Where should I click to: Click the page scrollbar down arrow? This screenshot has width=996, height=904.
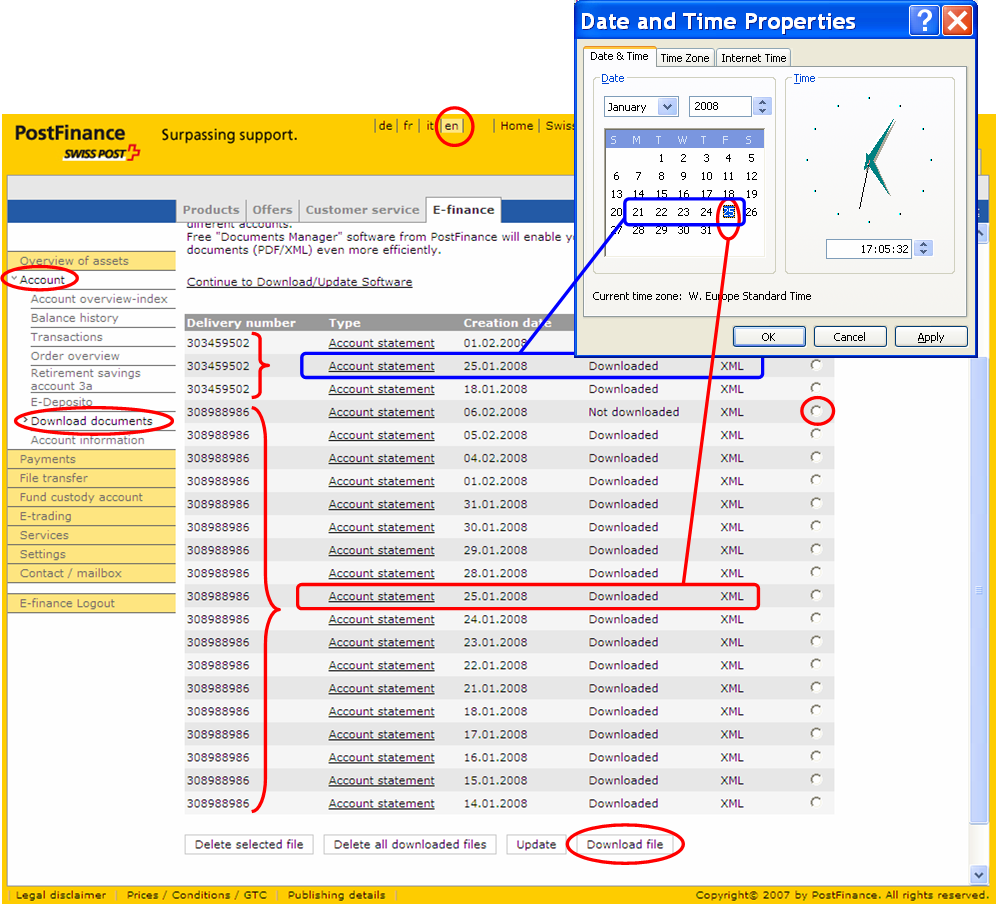pos(978,875)
